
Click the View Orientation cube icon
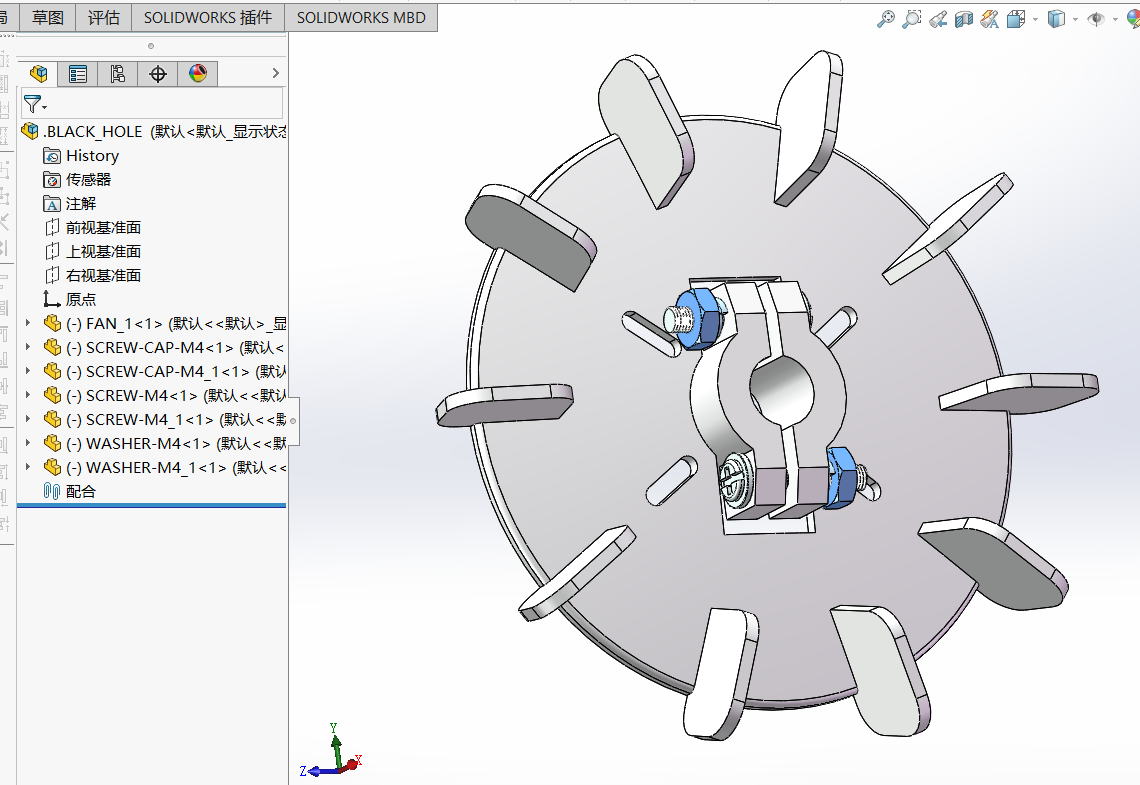point(1016,19)
